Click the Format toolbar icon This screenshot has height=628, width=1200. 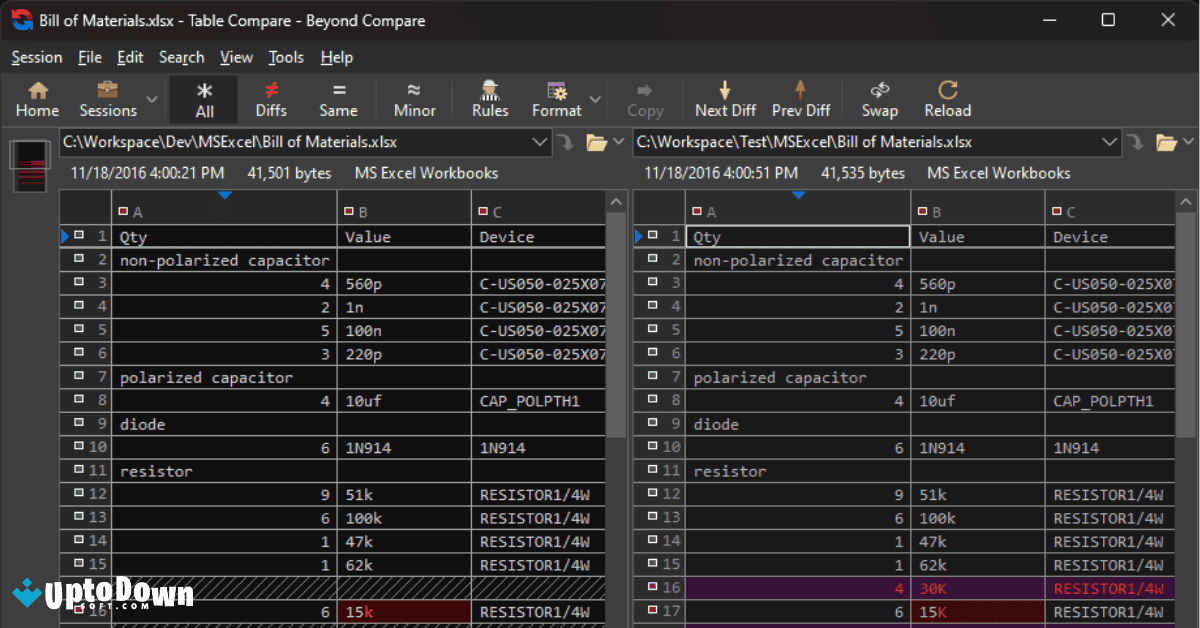point(556,98)
